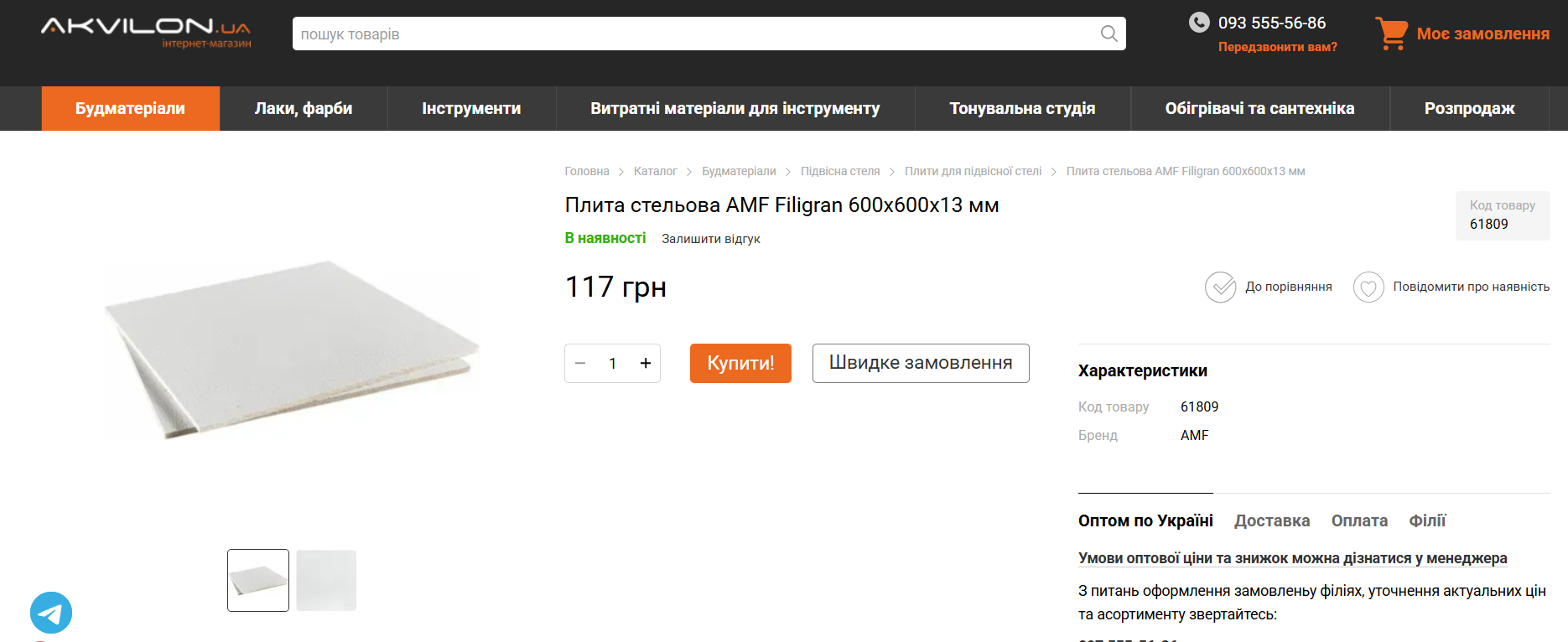Image resolution: width=1568 pixels, height=642 pixels.
Task: Decrease quantity with minus button
Action: (580, 364)
